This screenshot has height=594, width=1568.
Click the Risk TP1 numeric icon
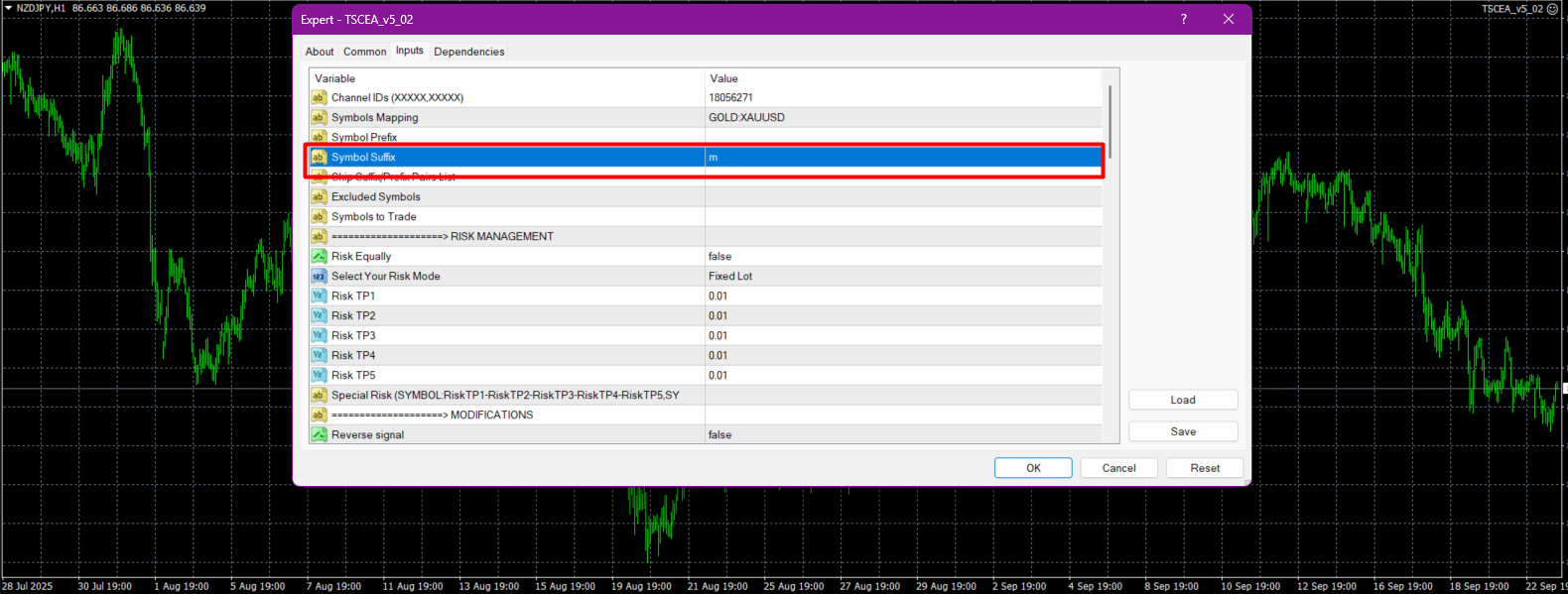coord(319,296)
